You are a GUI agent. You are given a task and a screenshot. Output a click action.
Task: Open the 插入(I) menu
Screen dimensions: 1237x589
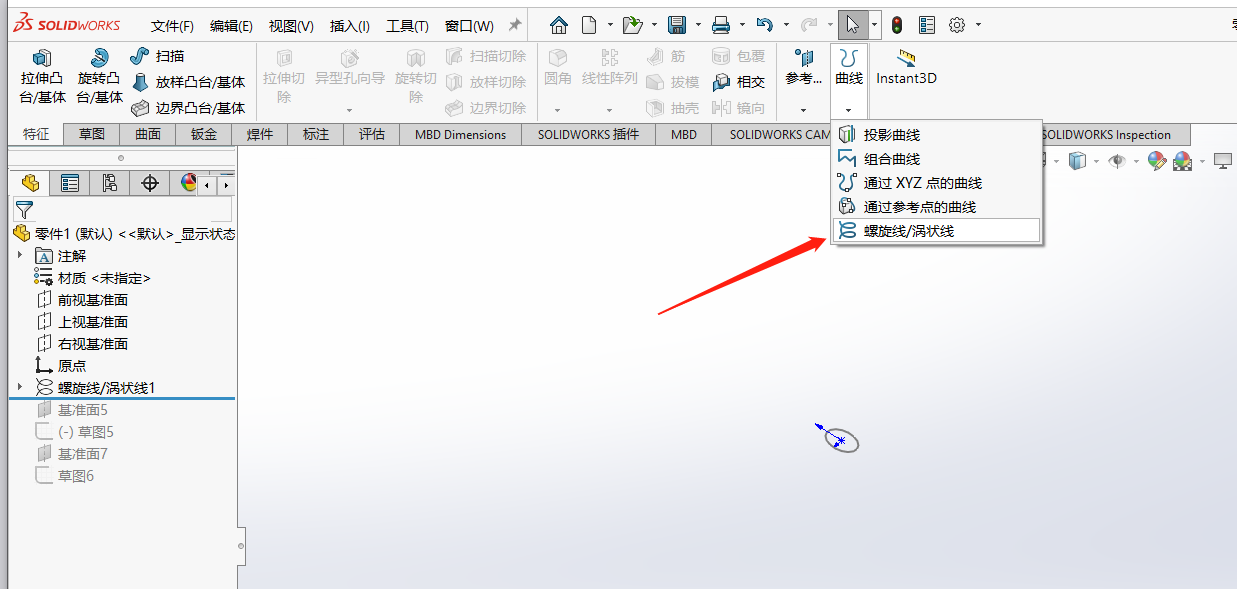click(350, 26)
